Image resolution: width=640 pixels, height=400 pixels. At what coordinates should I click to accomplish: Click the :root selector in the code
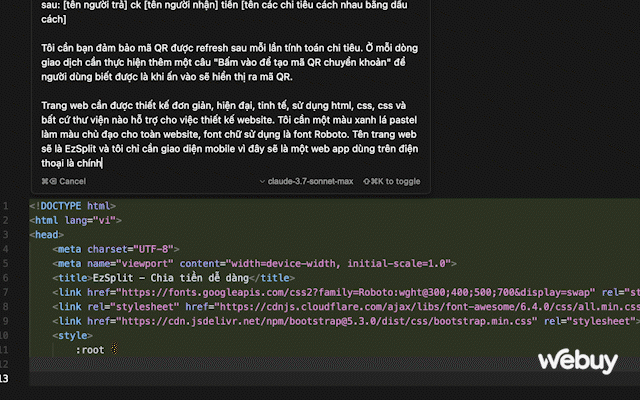[x=90, y=350]
